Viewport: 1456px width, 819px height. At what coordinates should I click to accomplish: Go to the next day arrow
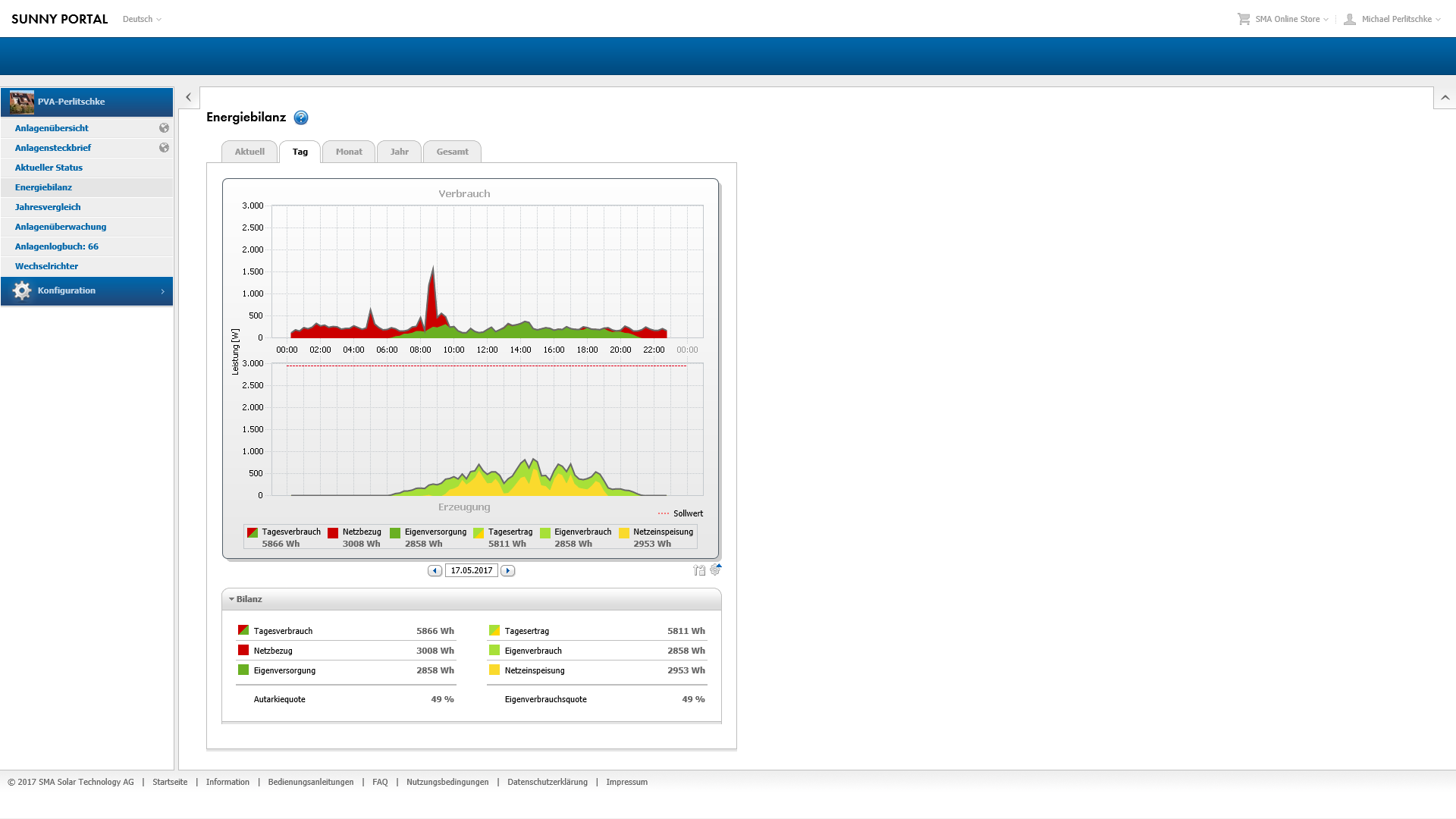pyautogui.click(x=508, y=571)
